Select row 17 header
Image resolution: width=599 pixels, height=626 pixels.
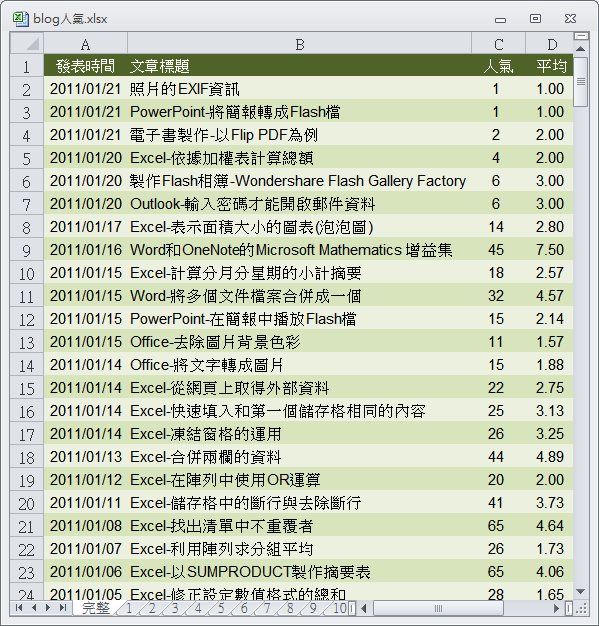coord(27,434)
